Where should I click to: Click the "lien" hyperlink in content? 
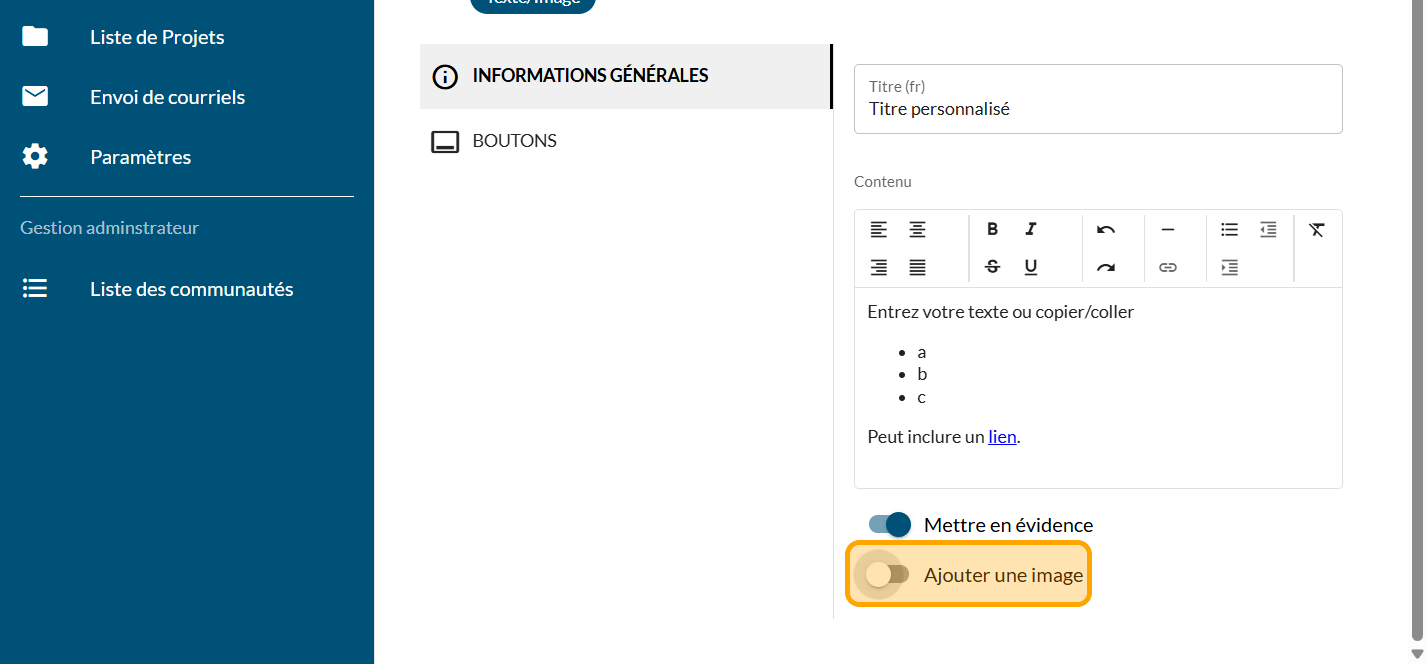point(1002,437)
